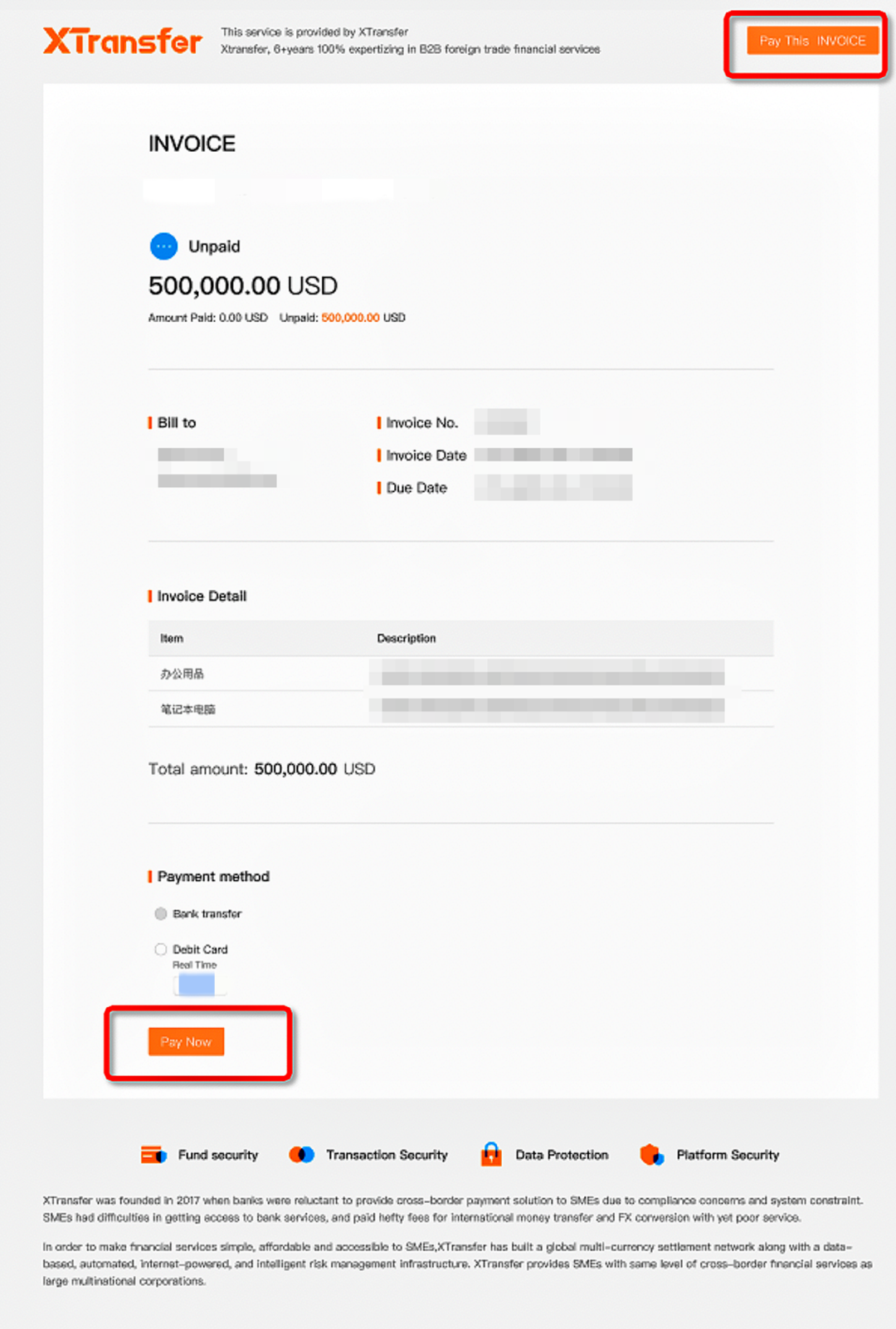This screenshot has width=896, height=1329.
Task: Select the Debit Card radio option
Action: pos(161,949)
